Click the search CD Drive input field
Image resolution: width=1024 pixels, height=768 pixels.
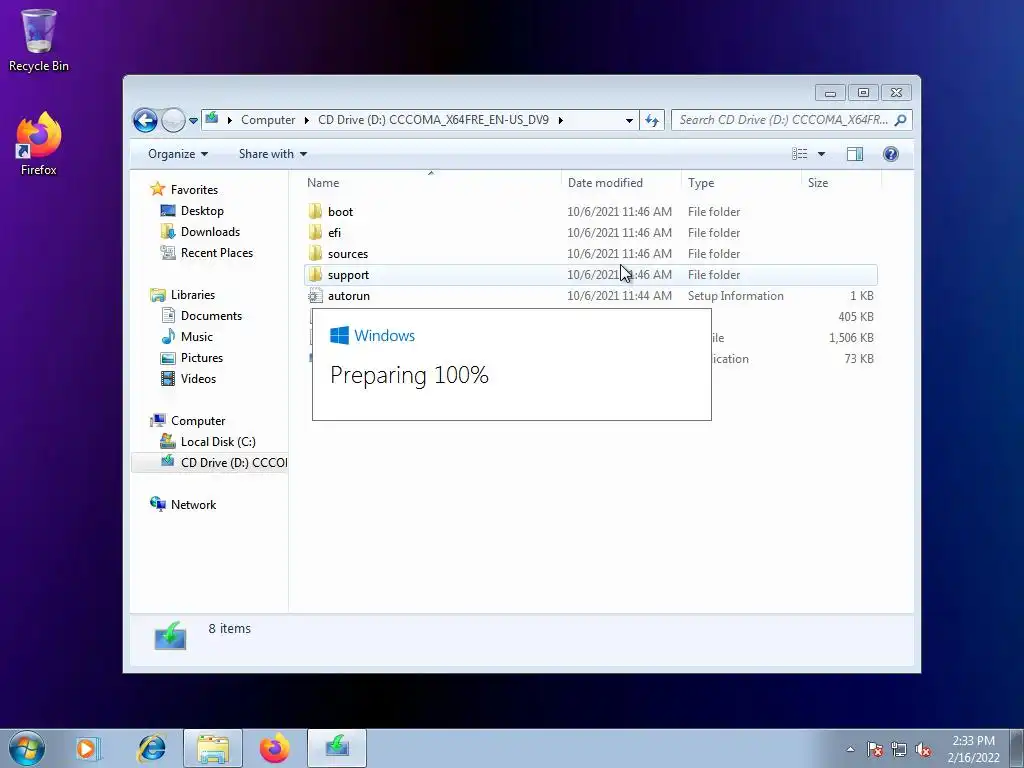pyautogui.click(x=783, y=120)
